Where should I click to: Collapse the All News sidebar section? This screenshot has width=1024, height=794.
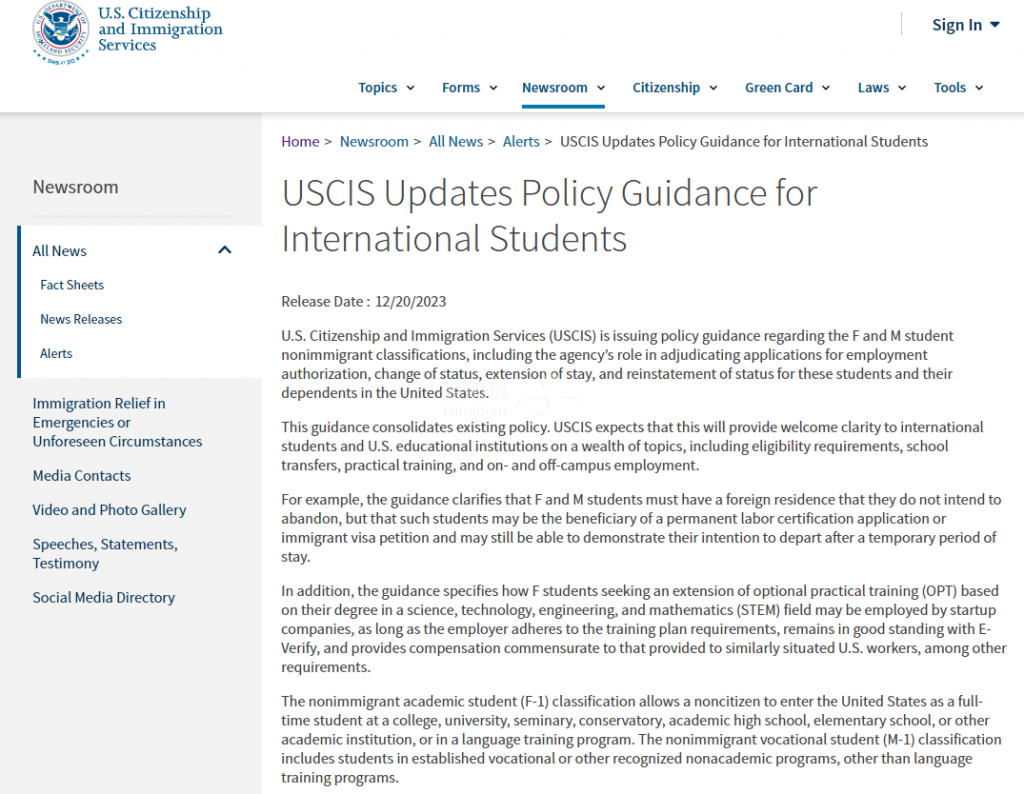point(225,251)
